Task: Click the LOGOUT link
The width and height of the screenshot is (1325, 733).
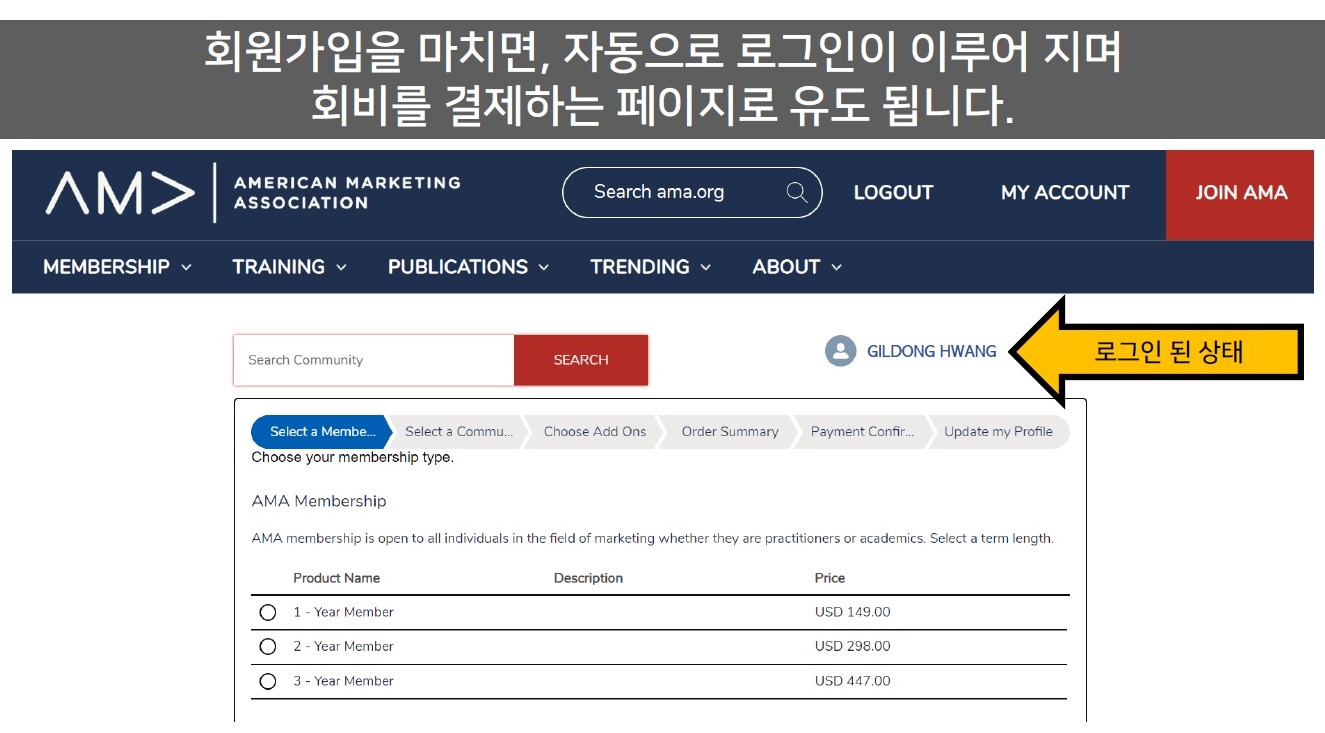Action: pos(893,193)
